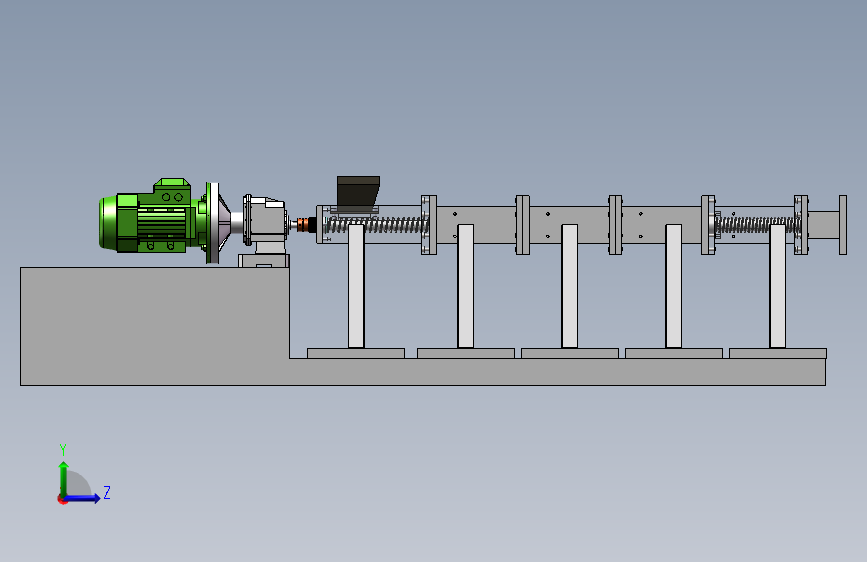Click the blue Z axis arrow of the triad
The width and height of the screenshot is (867, 562).
click(x=83, y=498)
